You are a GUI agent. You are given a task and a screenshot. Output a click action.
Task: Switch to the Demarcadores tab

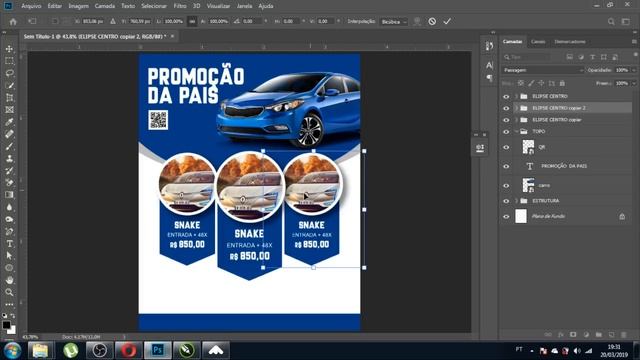pos(570,42)
